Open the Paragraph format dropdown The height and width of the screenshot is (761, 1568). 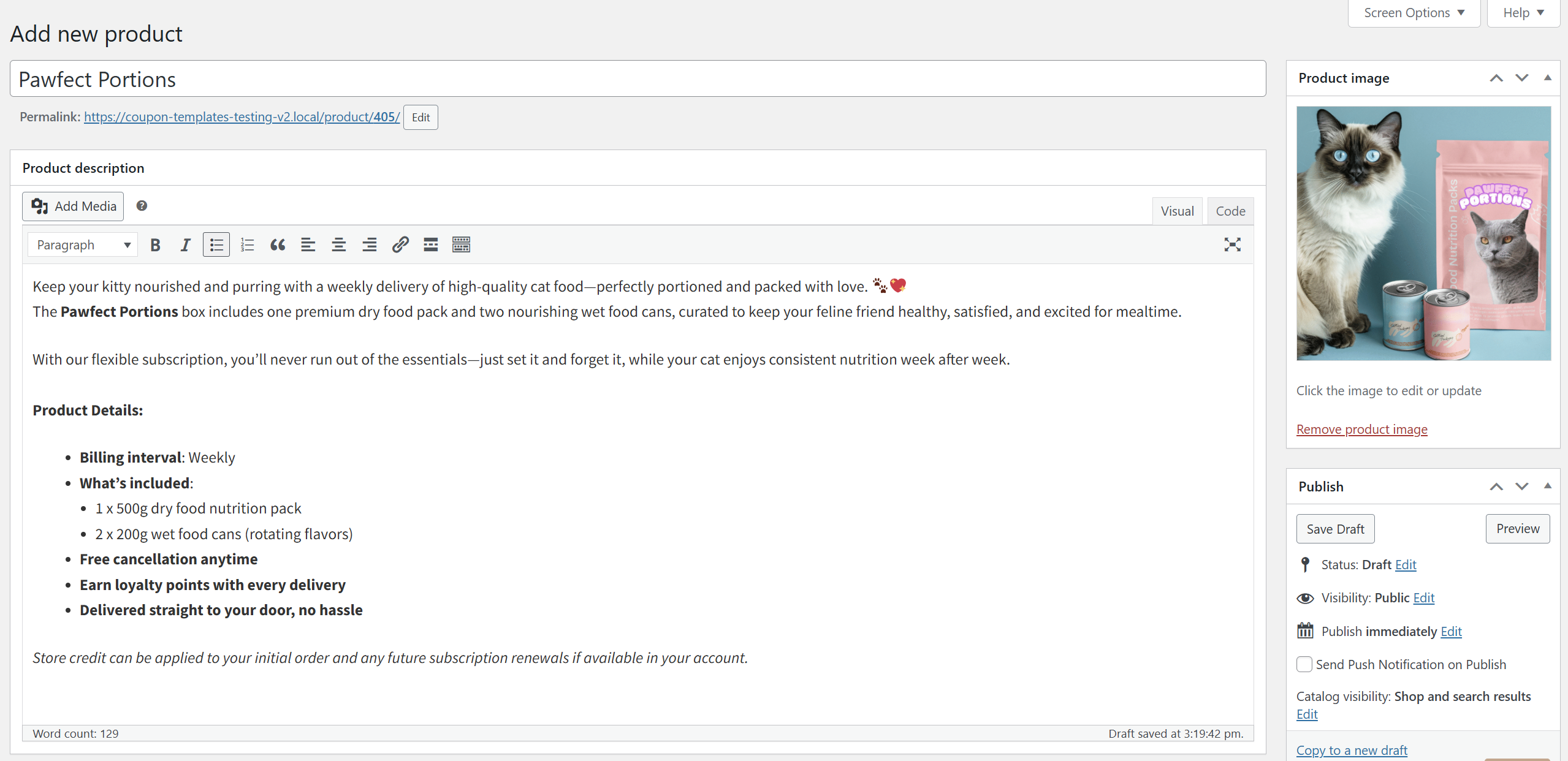(x=83, y=245)
